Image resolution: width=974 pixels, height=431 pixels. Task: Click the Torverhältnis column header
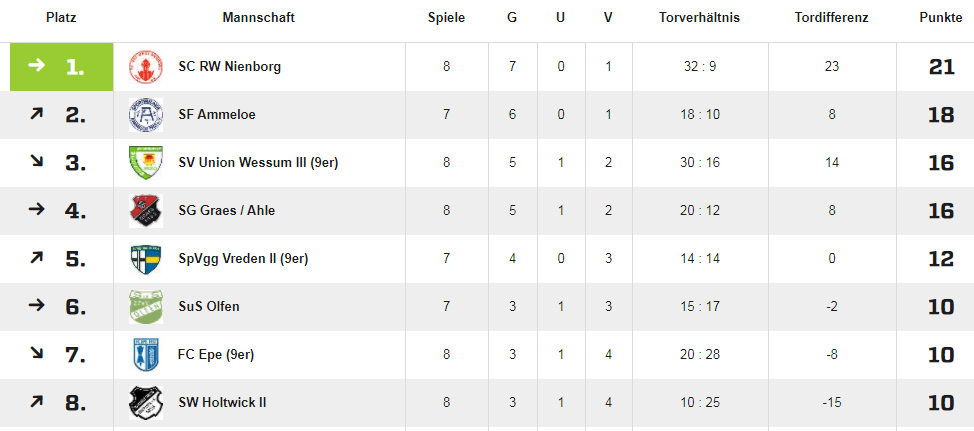699,18
